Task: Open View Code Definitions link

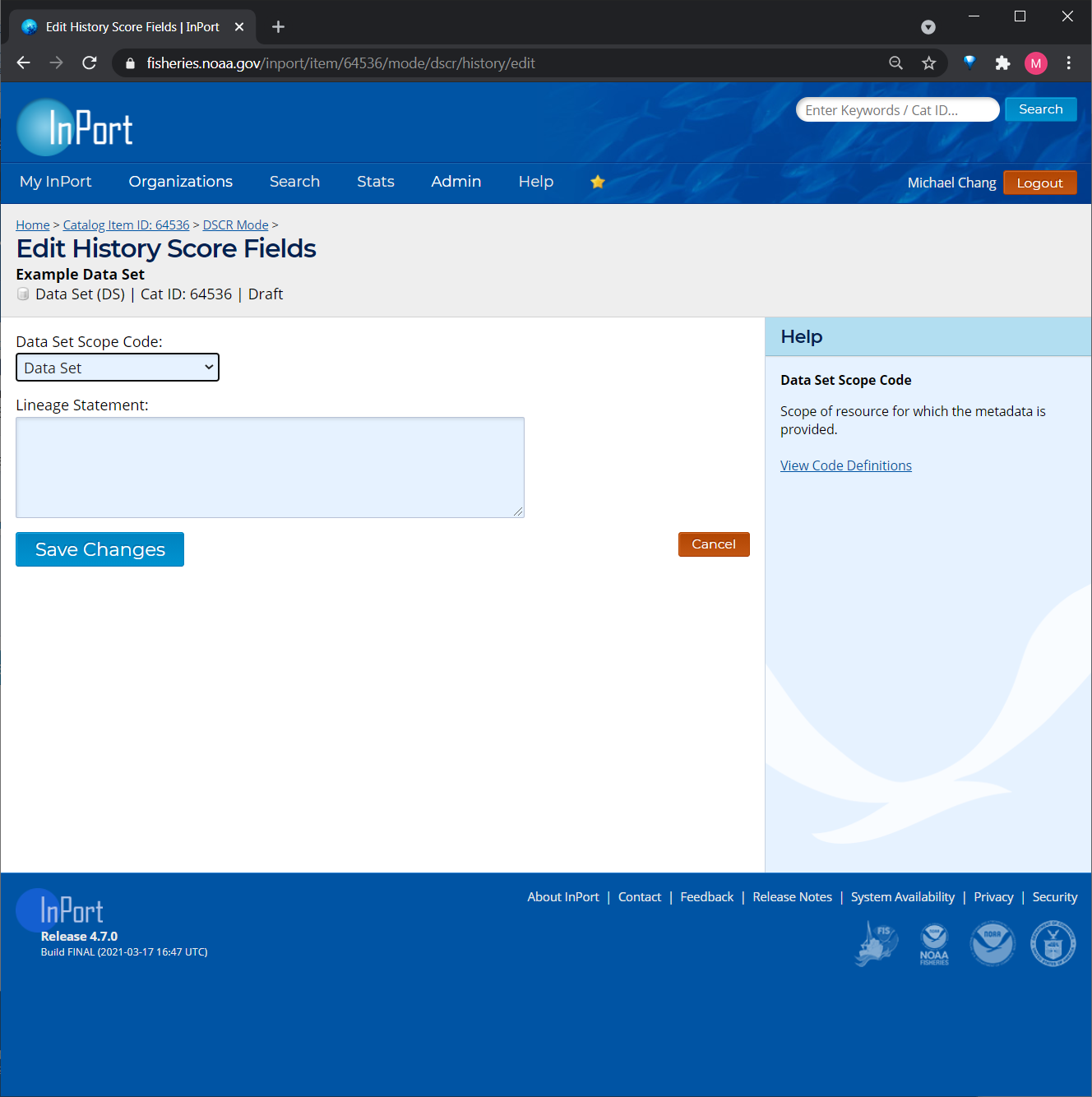Action: [846, 465]
